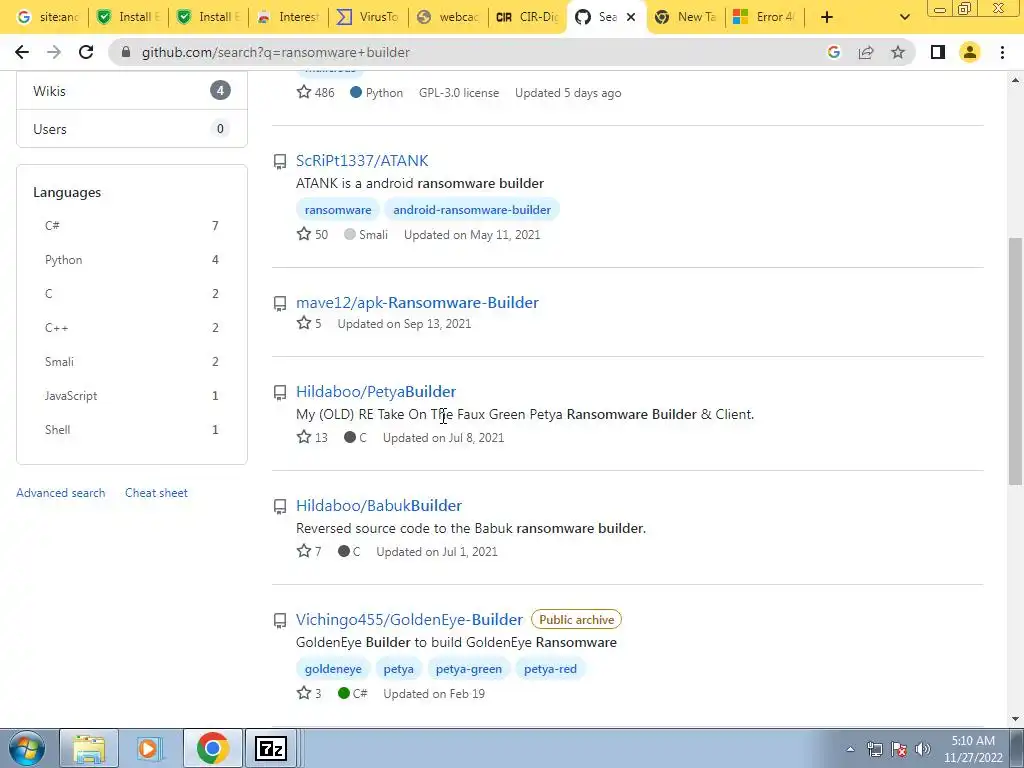The image size is (1024, 768).
Task: Click the lock icon in address bar
Action: click(x=126, y=52)
